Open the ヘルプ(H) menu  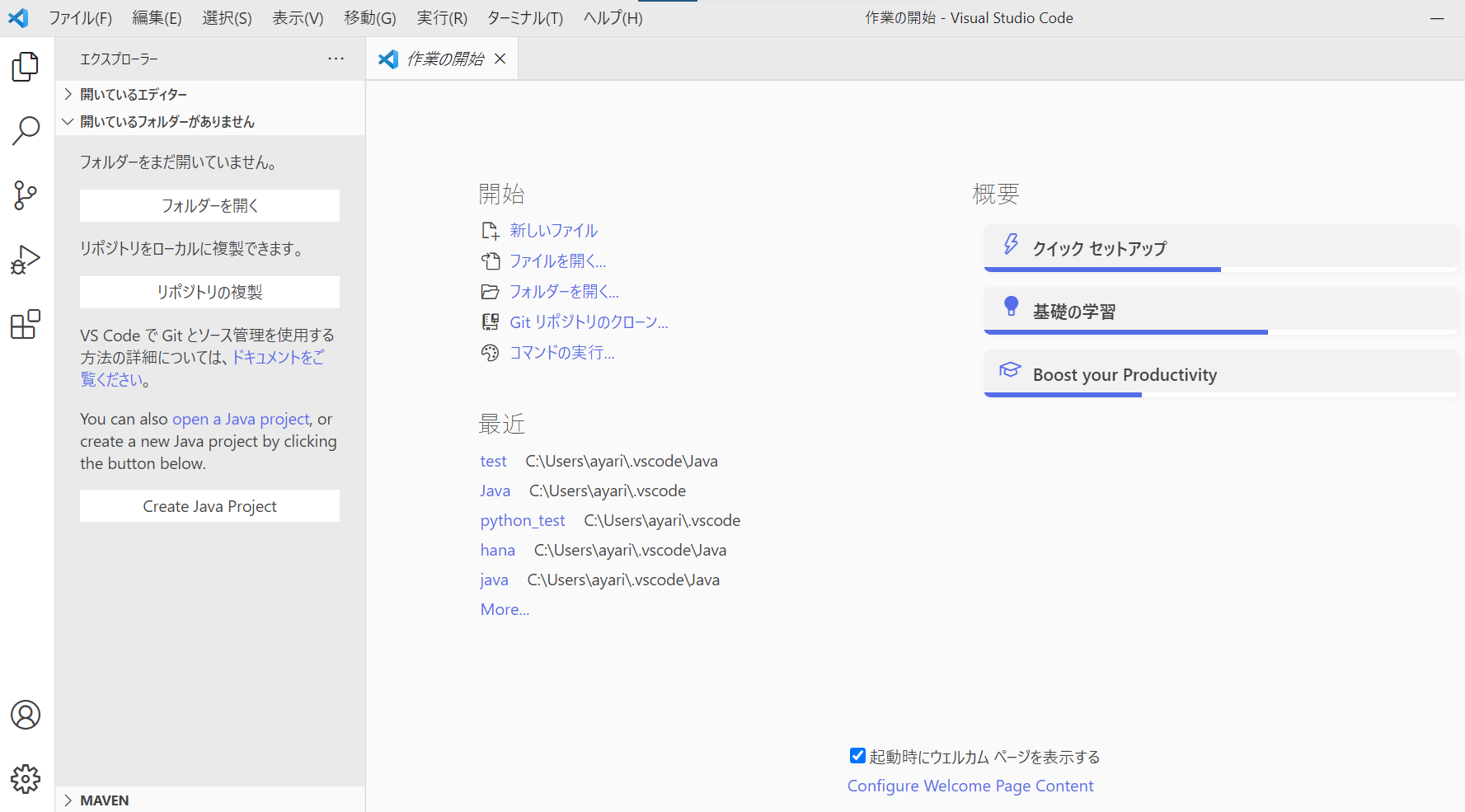[613, 18]
